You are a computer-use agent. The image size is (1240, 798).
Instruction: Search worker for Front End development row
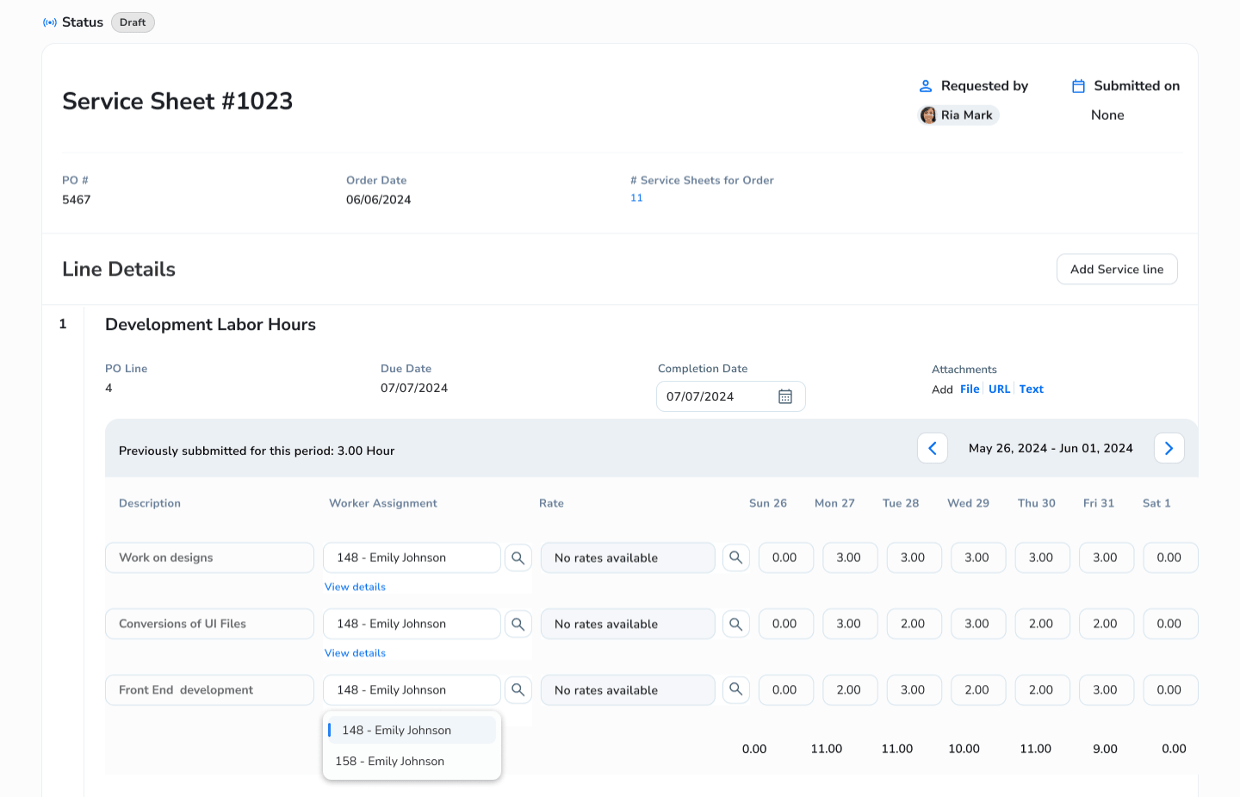(518, 690)
